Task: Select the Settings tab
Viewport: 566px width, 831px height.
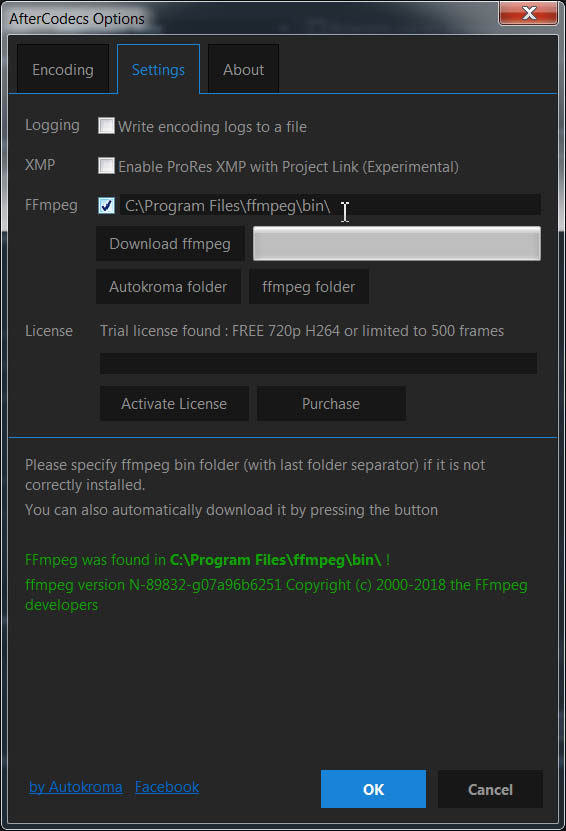Action: 158,69
